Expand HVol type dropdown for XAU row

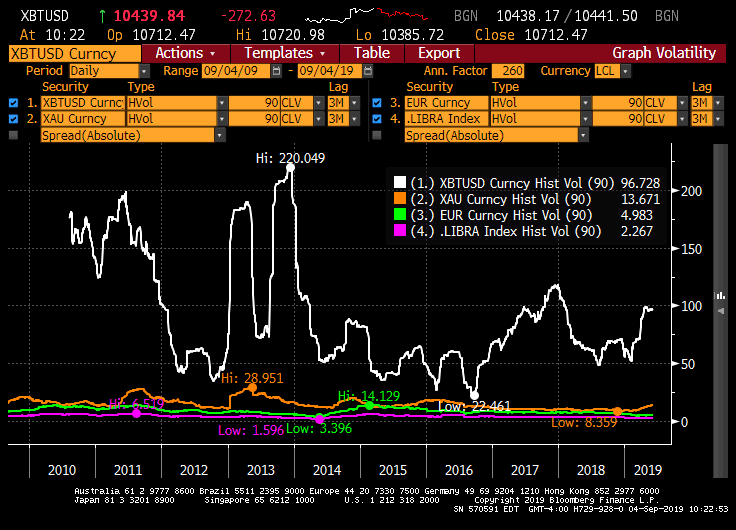[222, 119]
